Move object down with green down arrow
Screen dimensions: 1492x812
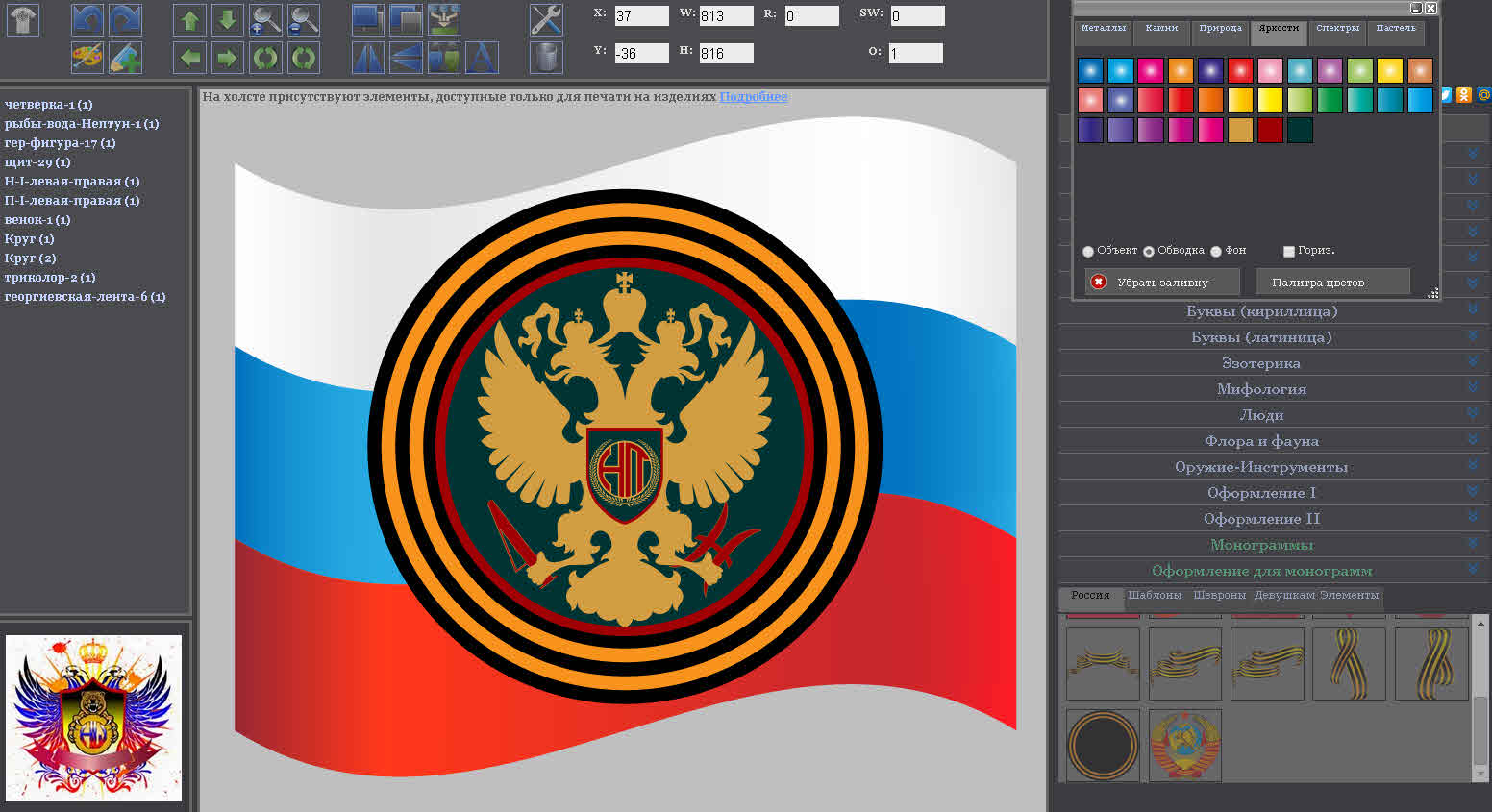tap(227, 20)
